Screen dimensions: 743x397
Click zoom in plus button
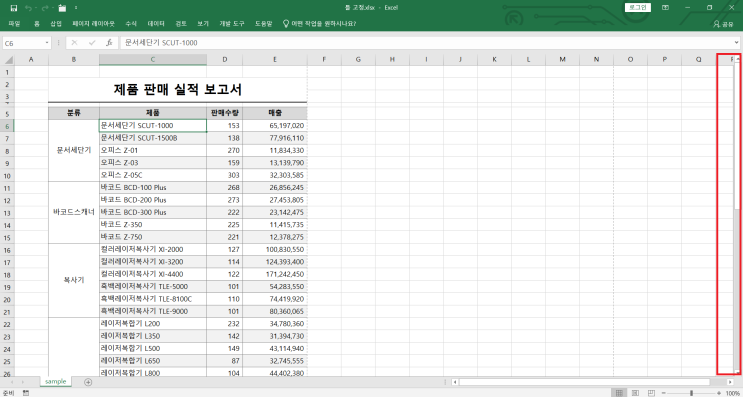click(720, 393)
